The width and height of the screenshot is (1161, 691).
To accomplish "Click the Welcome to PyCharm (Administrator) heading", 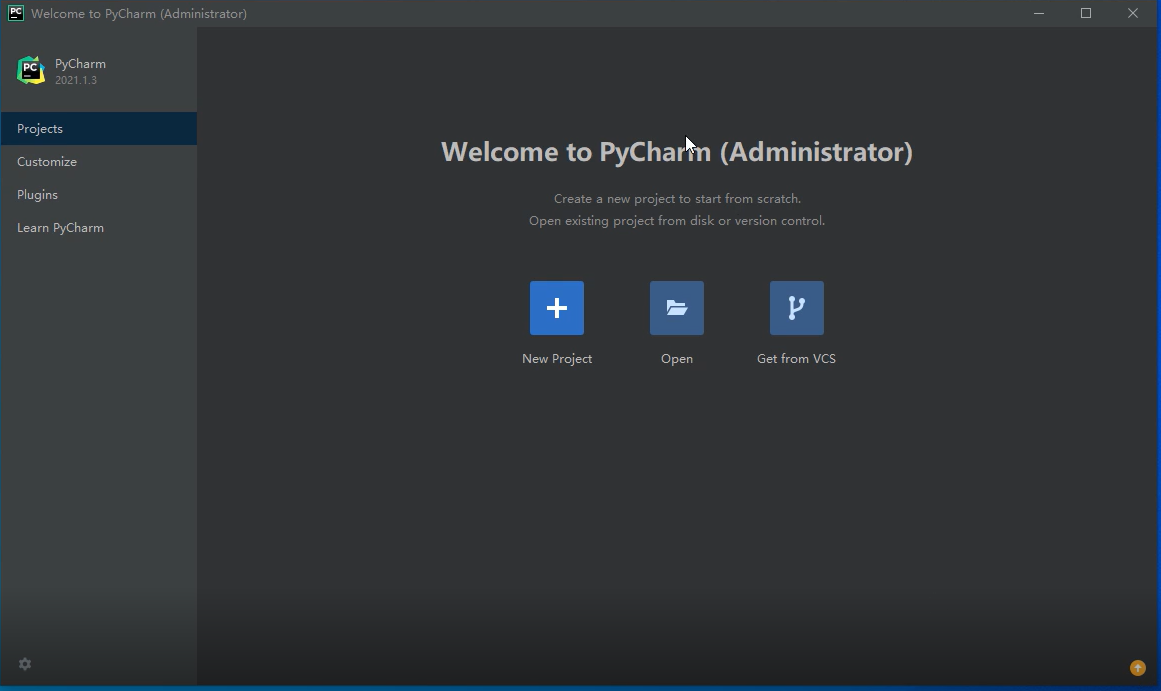I will [677, 152].
